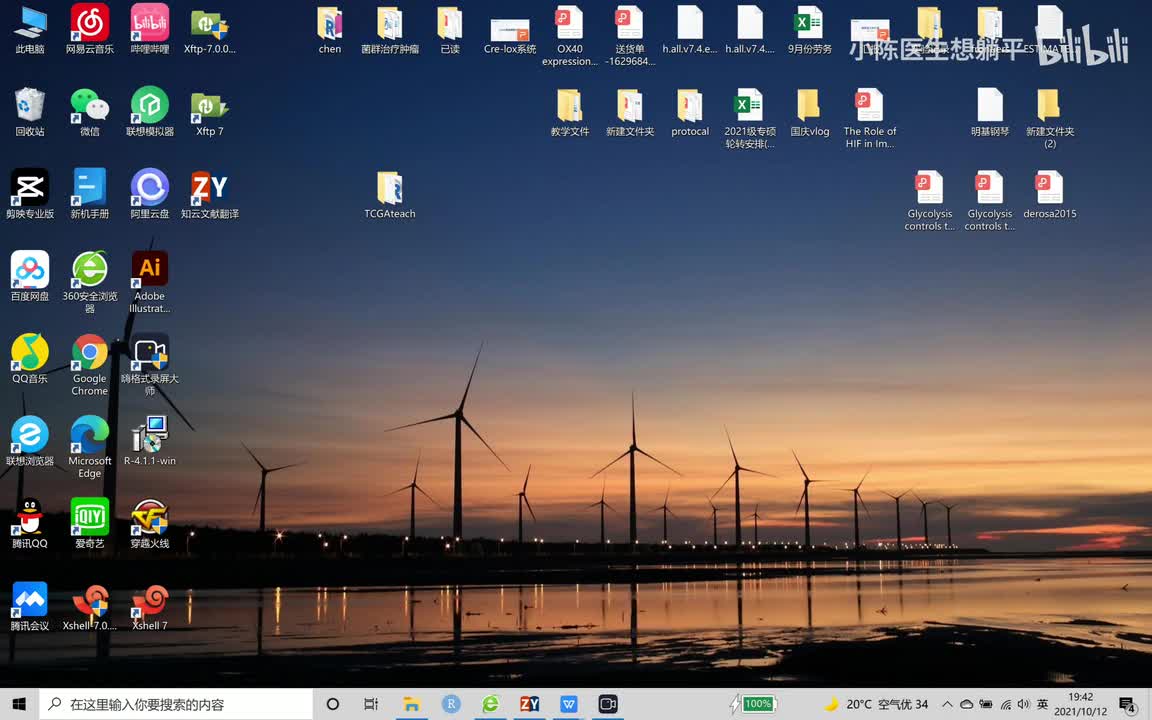
Task: Click the Windows Start button
Action: 19,704
